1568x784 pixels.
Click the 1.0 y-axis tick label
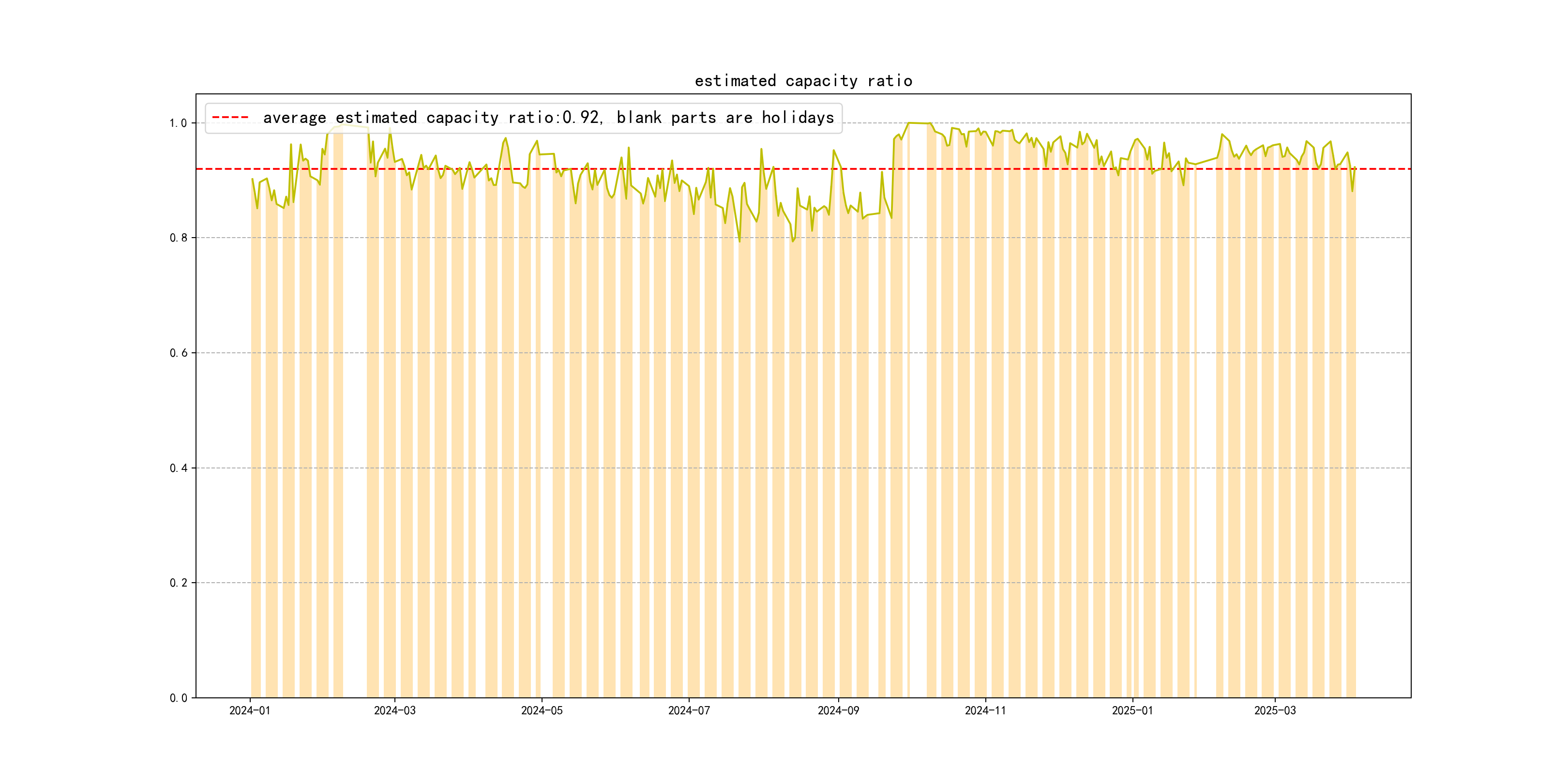click(x=178, y=123)
